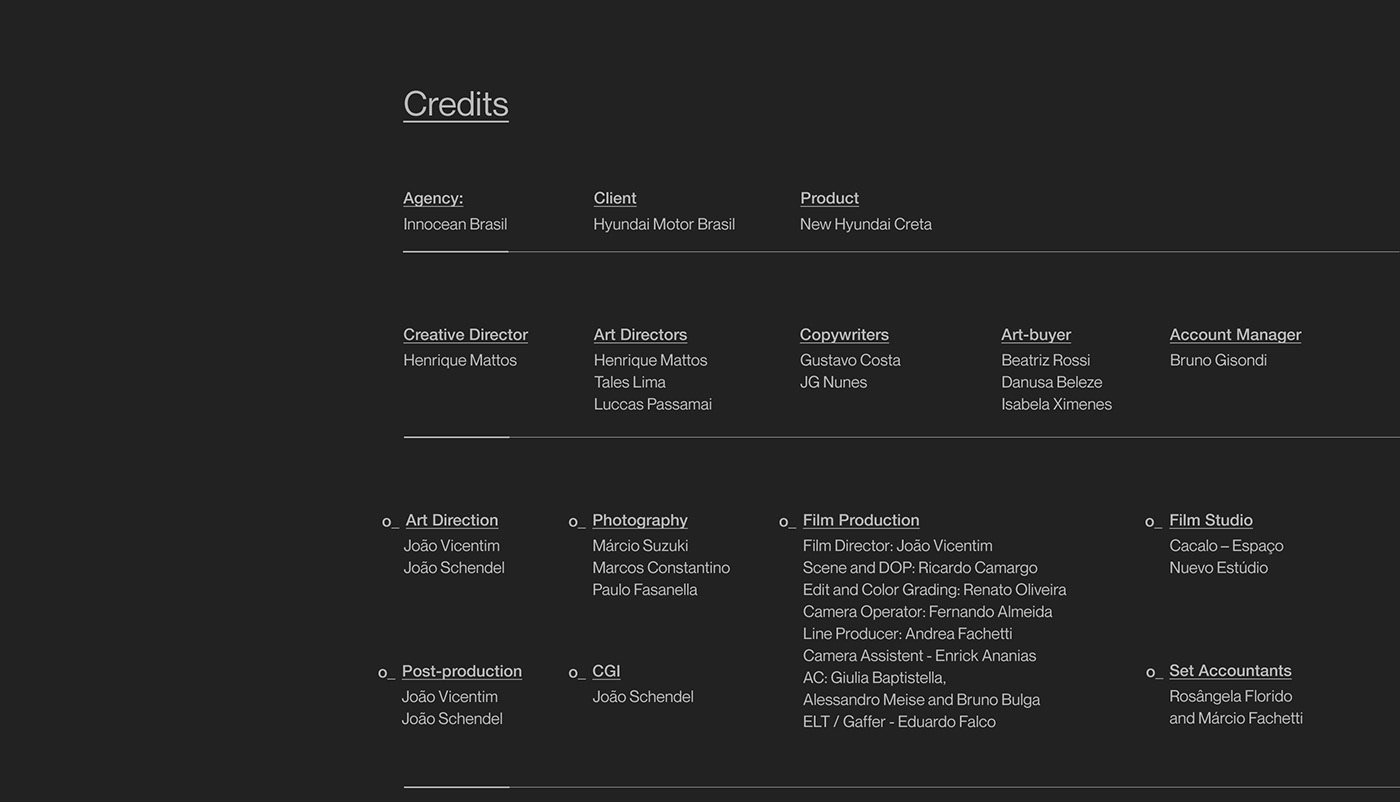Click the bullet marker beside Photography
1400x802 pixels.
576,522
